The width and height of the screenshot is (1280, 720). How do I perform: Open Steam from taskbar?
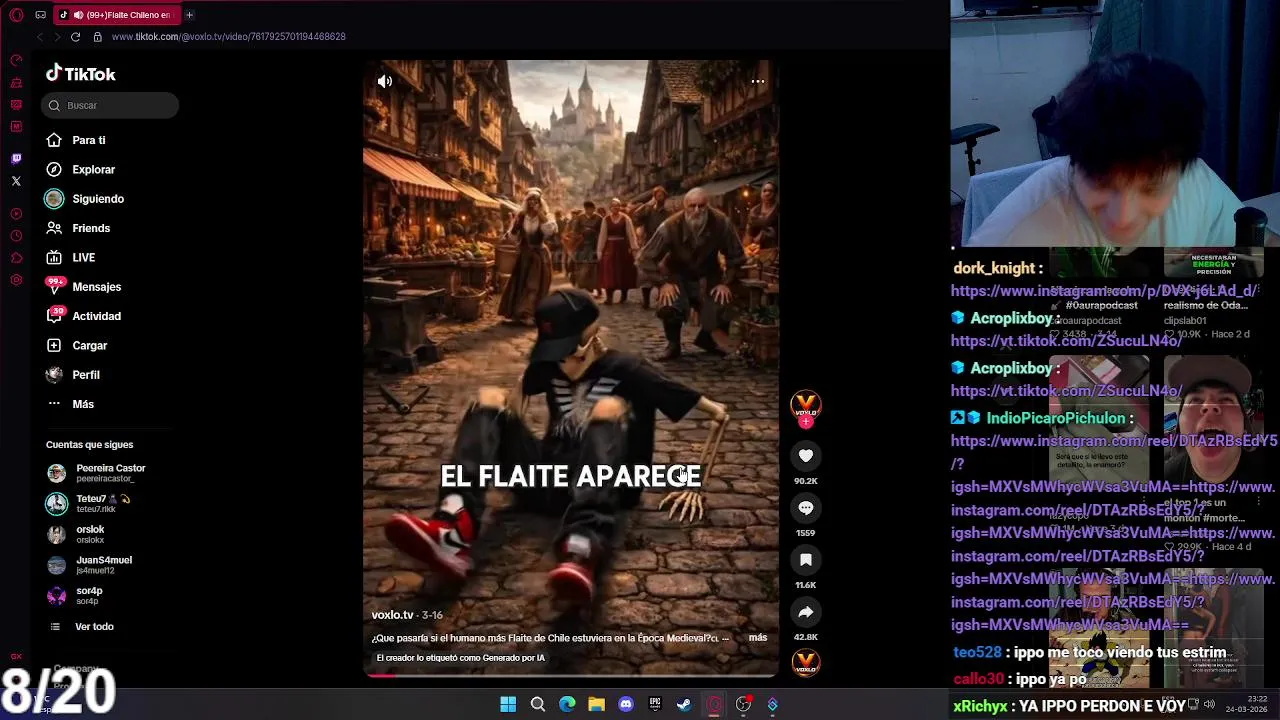(x=684, y=705)
